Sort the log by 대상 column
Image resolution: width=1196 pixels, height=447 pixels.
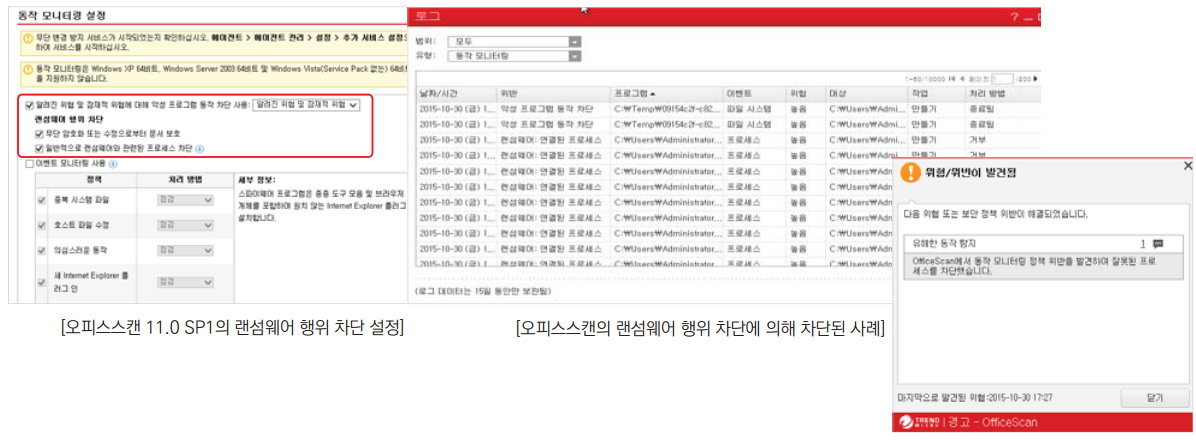pyautogui.click(x=866, y=94)
